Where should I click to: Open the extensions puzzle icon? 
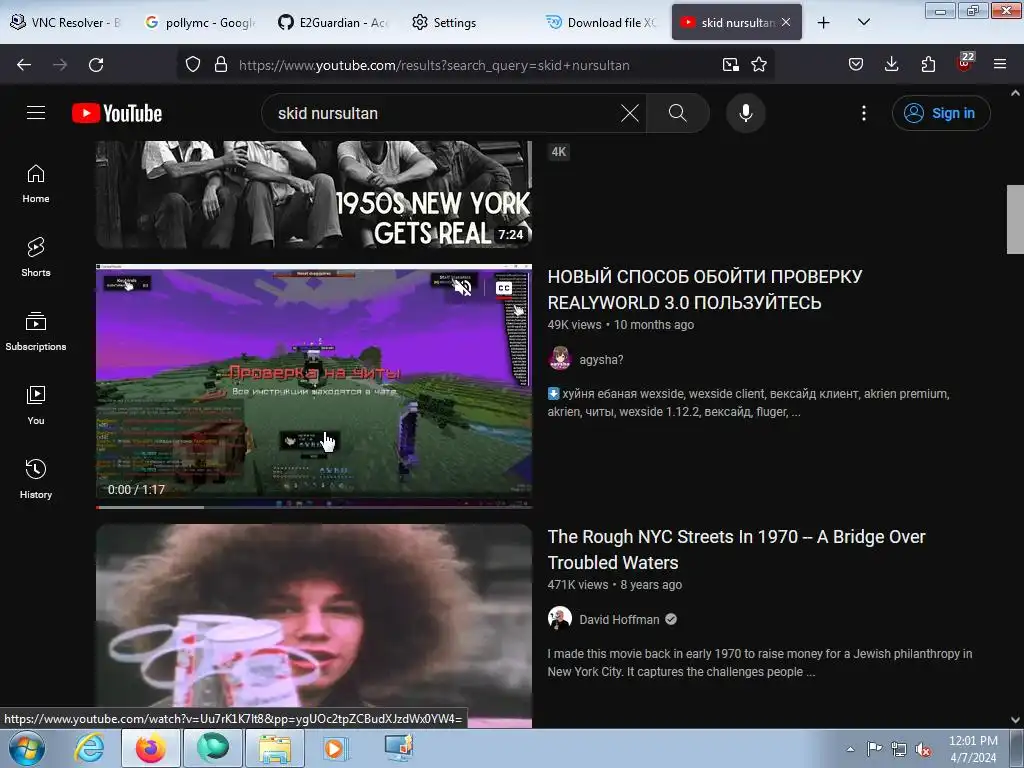928,65
